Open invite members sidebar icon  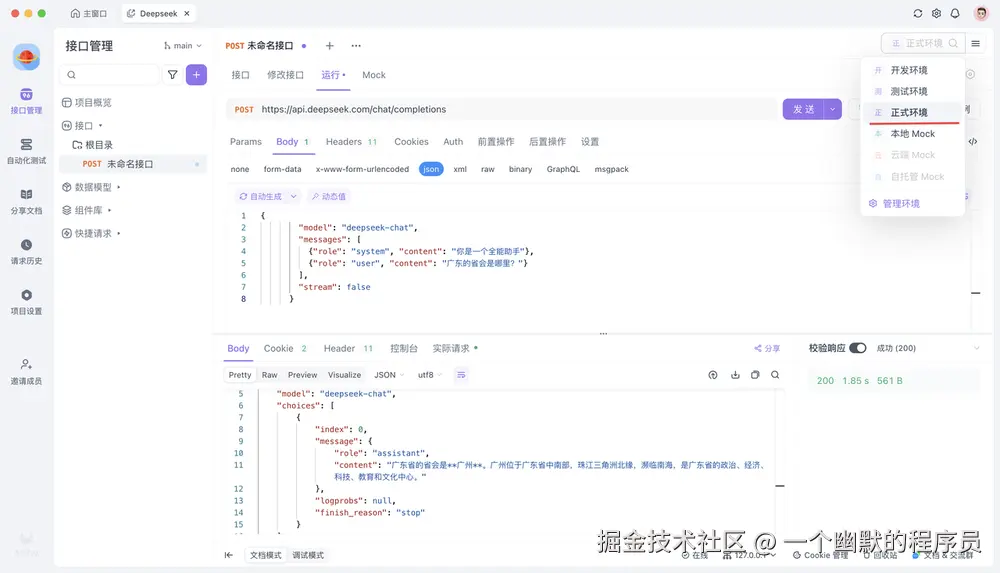26,372
